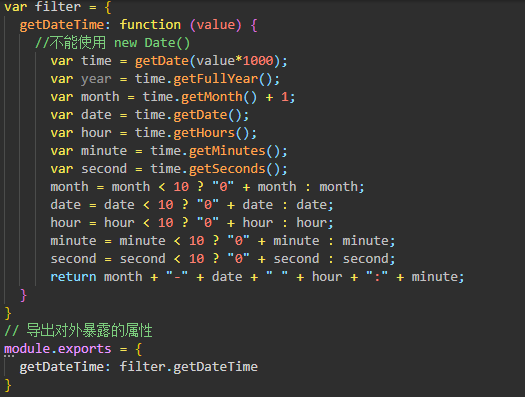Click the comment '//不能使用 new Date()'
Image resolution: width=525 pixels, height=397 pixels.
click(112, 43)
